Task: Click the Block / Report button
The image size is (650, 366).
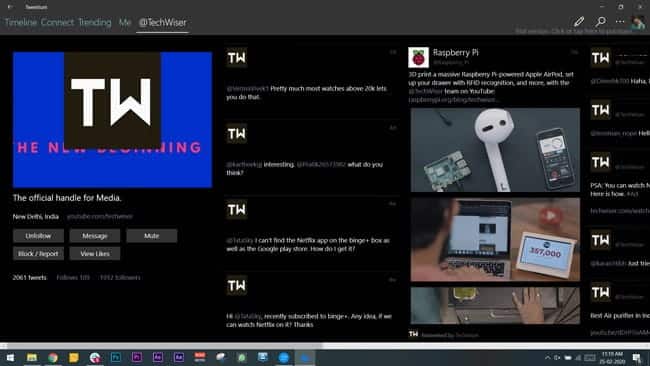Action: [38, 254]
